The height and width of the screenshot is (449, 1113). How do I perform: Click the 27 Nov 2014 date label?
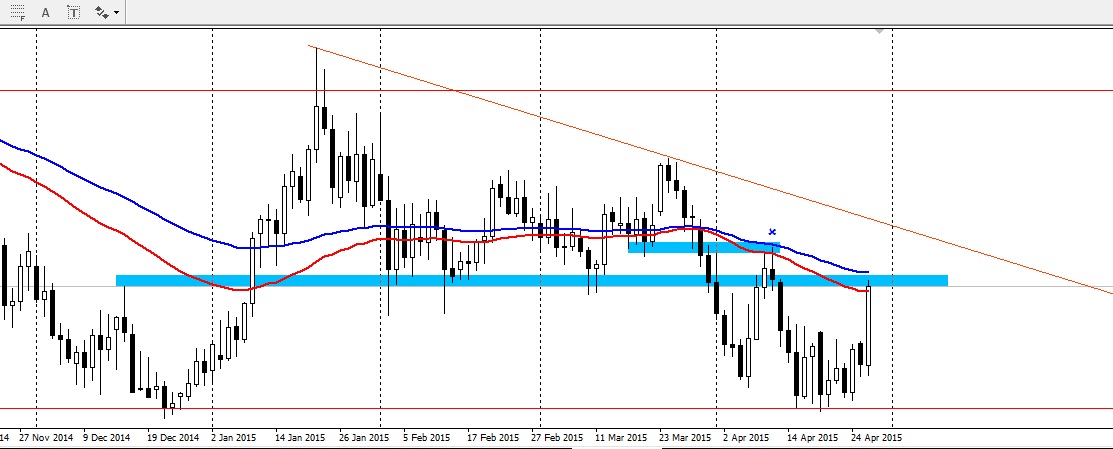point(46,438)
